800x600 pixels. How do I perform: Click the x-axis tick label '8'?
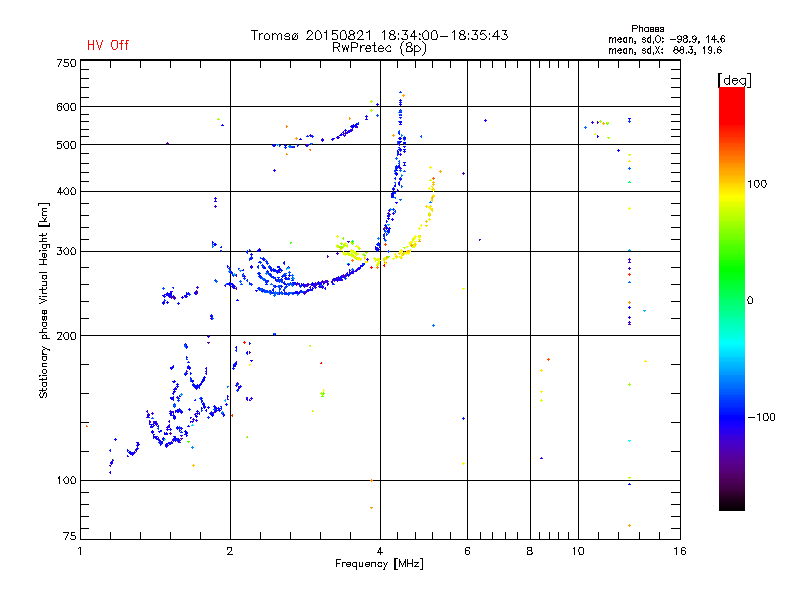[530, 551]
